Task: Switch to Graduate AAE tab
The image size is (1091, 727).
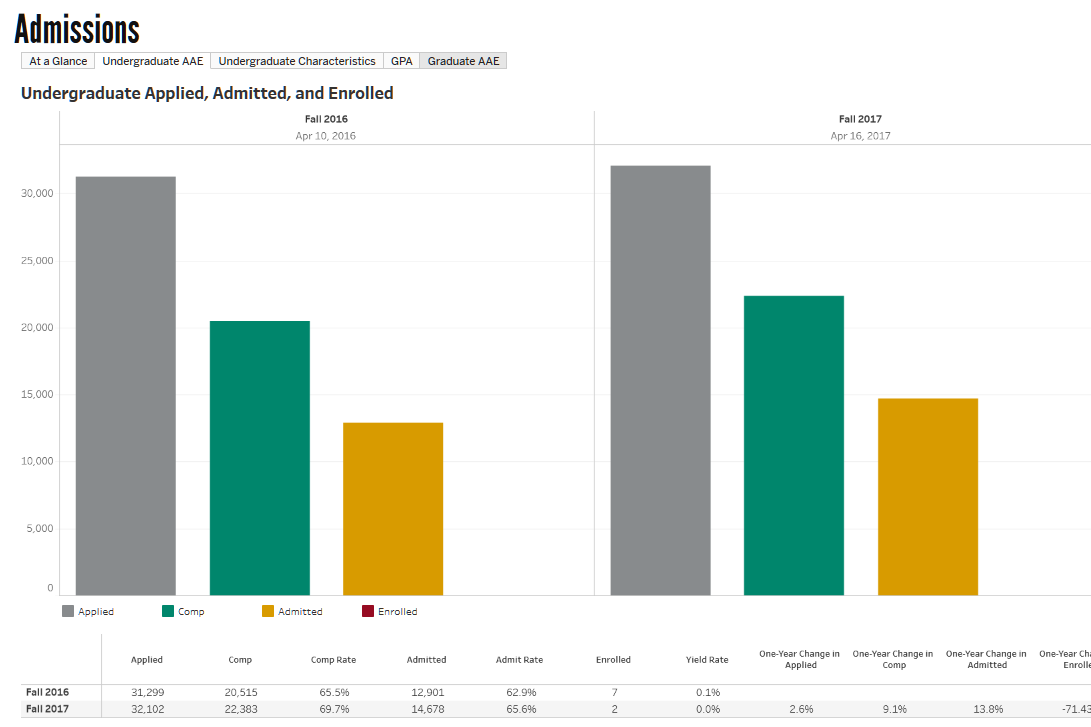Action: (463, 61)
